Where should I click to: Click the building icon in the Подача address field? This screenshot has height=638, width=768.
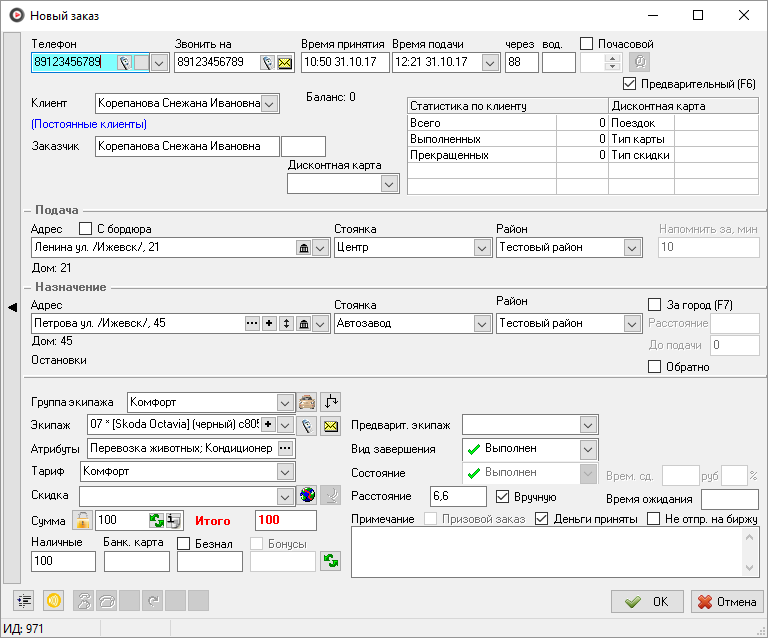click(x=304, y=247)
